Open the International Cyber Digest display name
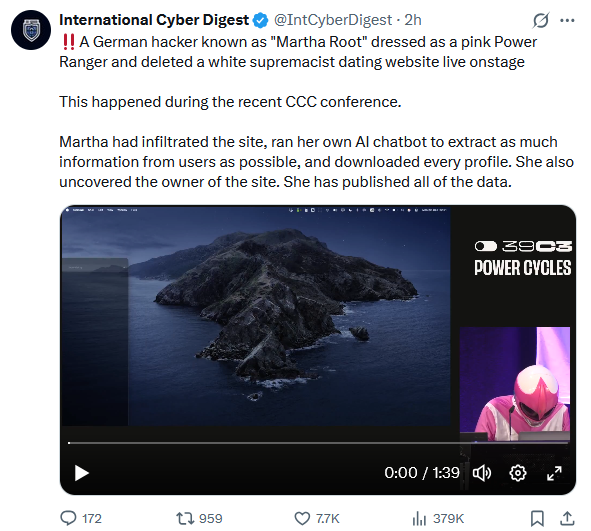591x531 pixels. 154,20
